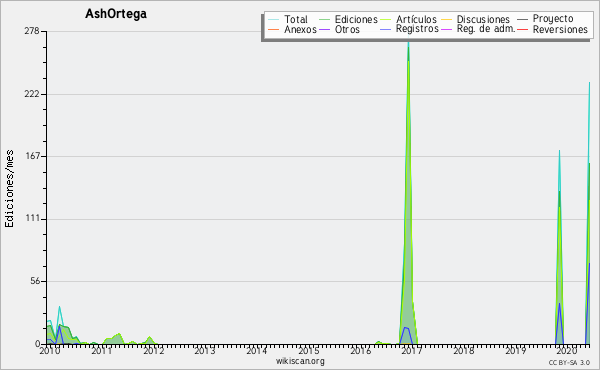Click the Proyecto legend label

coord(553,19)
